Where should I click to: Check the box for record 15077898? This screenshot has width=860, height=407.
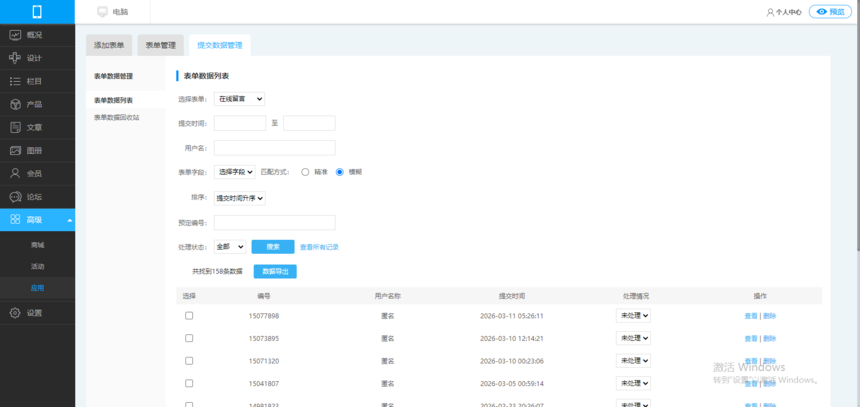pos(189,316)
